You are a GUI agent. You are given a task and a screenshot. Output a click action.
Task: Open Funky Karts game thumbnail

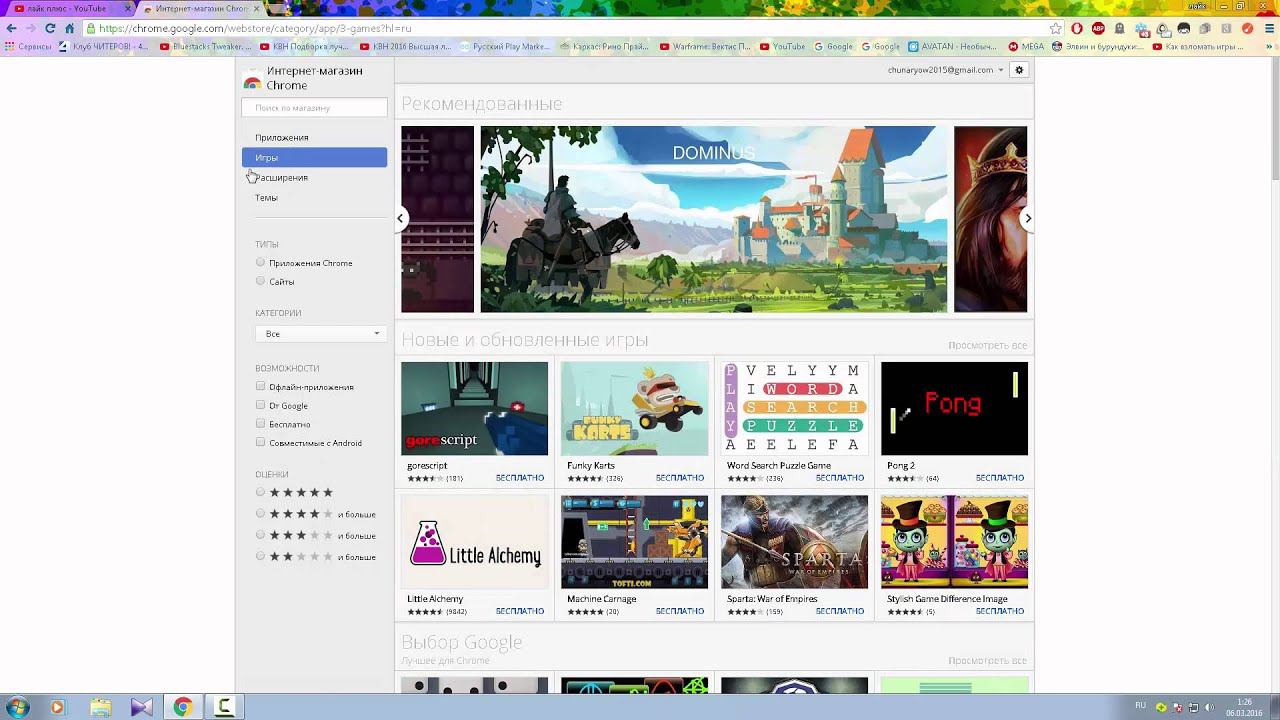tap(634, 409)
